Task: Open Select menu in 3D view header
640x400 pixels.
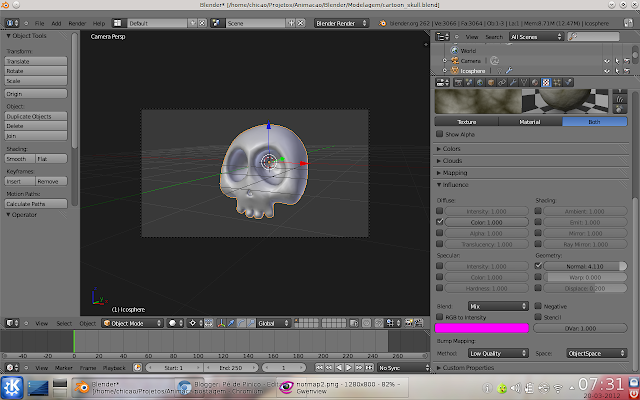Action: 64,323
